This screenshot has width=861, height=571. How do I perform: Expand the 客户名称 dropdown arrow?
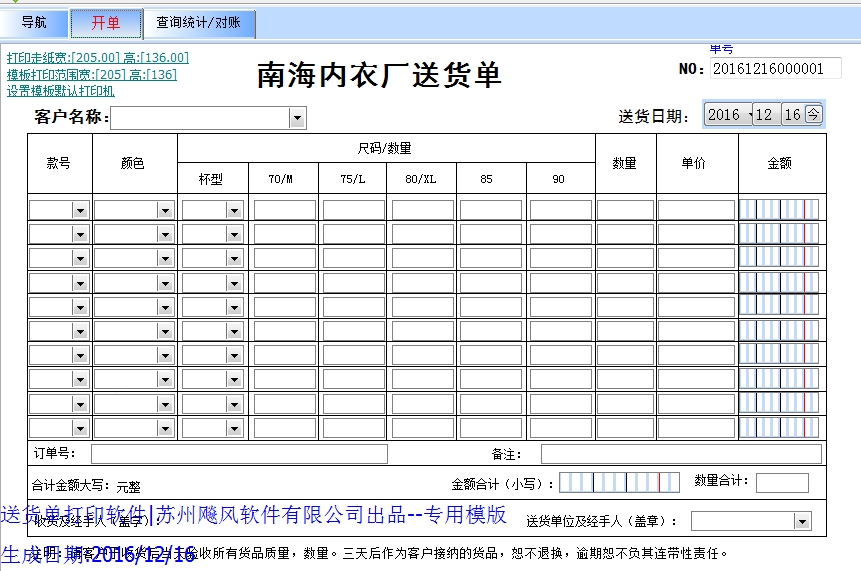(297, 118)
